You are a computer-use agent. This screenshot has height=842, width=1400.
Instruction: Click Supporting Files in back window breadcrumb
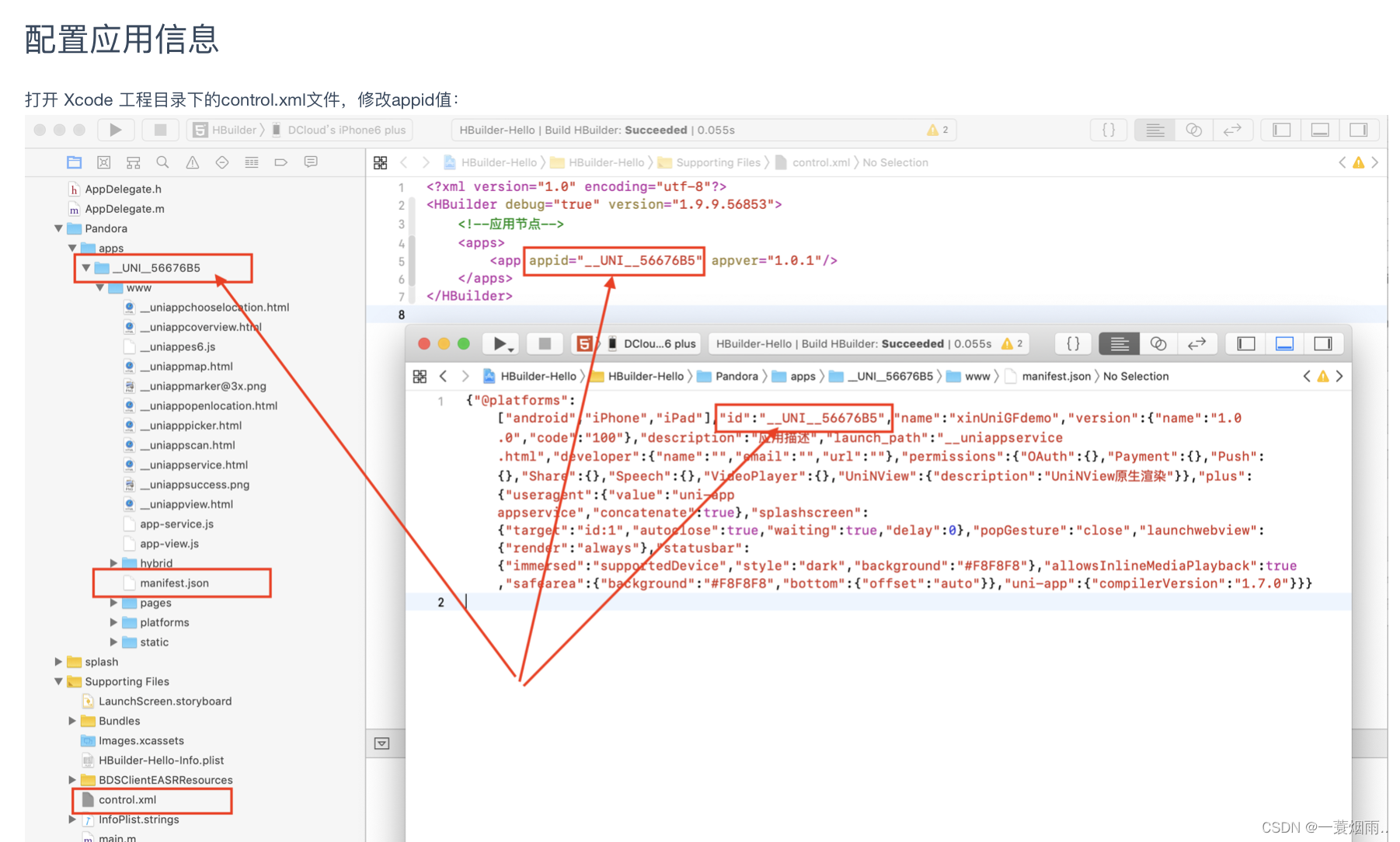[718, 162]
